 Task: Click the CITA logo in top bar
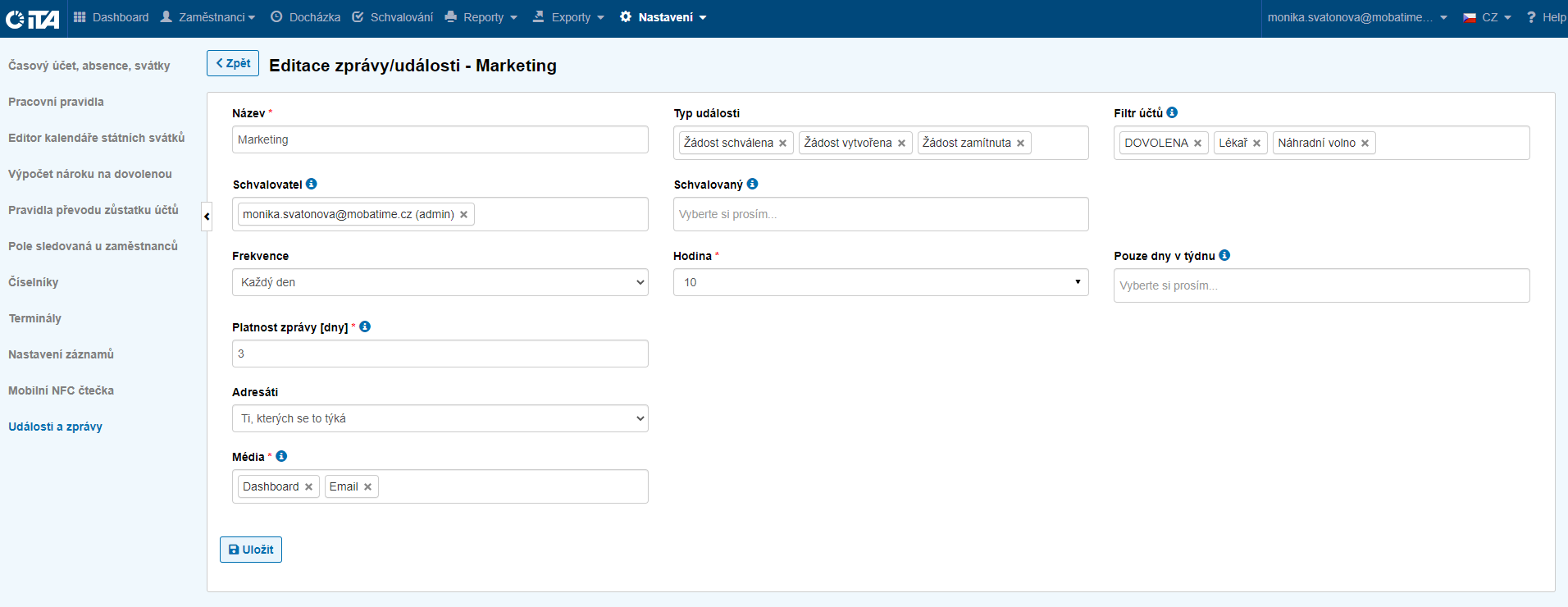(x=33, y=18)
